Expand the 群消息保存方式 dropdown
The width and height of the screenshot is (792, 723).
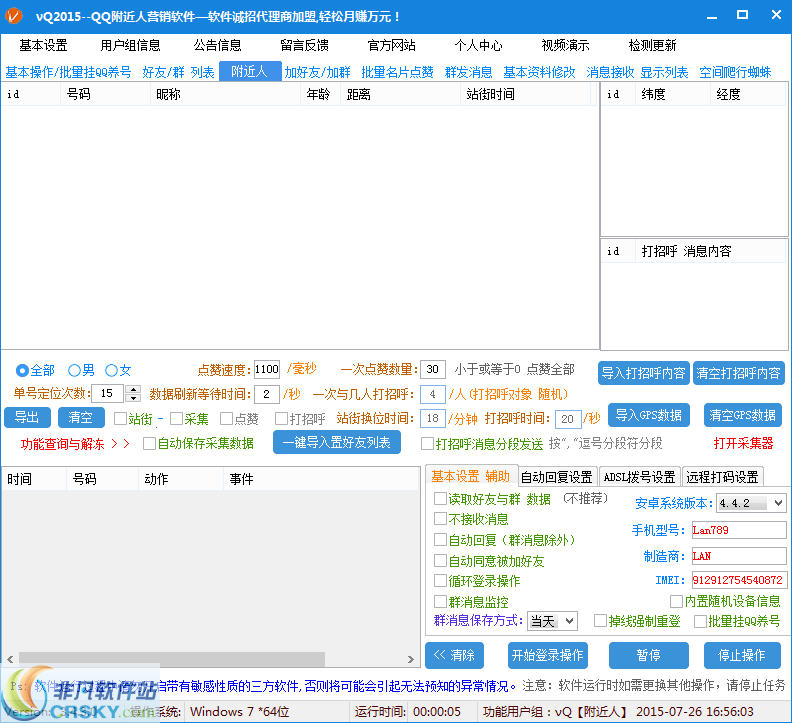click(x=570, y=621)
